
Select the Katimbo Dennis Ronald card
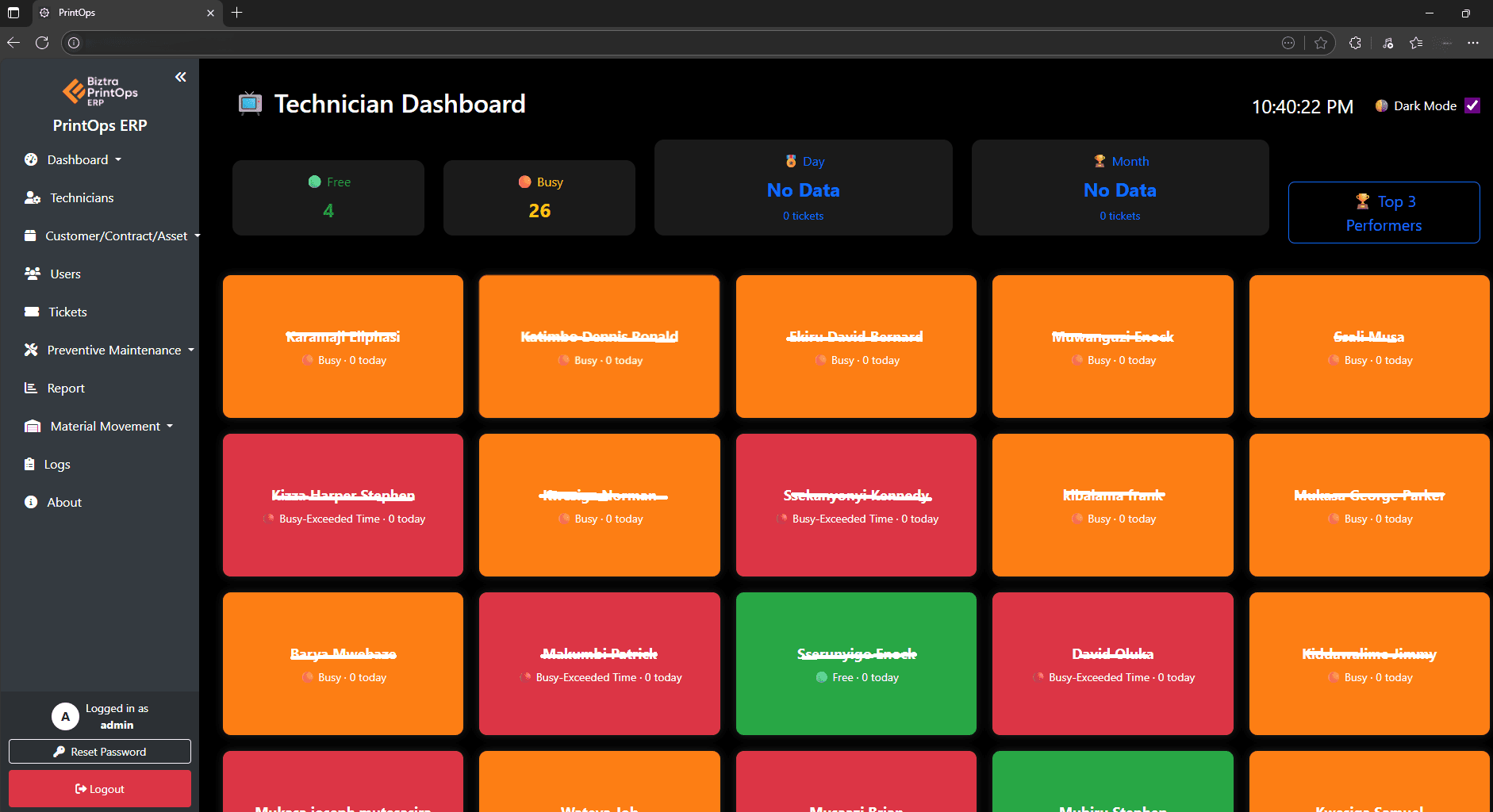pyautogui.click(x=599, y=347)
